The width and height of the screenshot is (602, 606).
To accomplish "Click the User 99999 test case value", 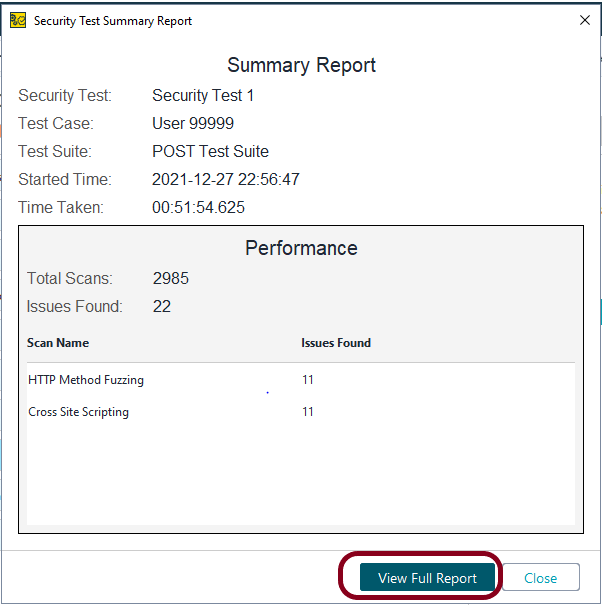I will [193, 124].
